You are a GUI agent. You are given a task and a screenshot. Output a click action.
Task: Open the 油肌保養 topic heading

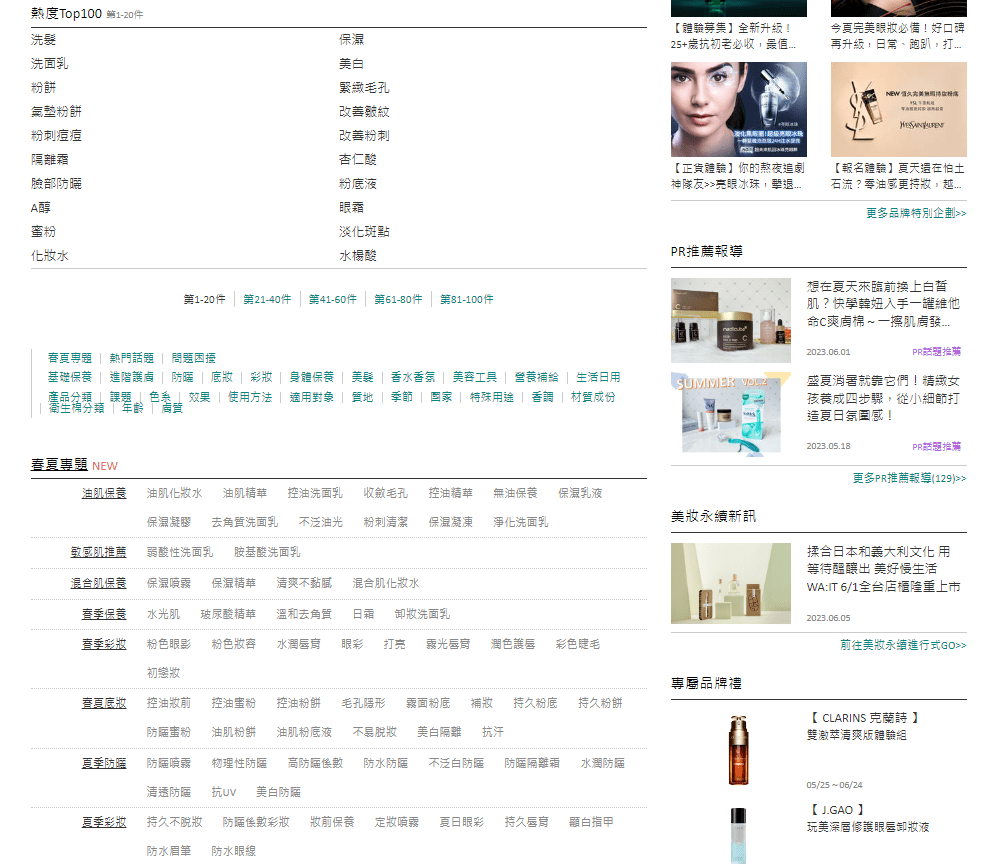pos(104,493)
